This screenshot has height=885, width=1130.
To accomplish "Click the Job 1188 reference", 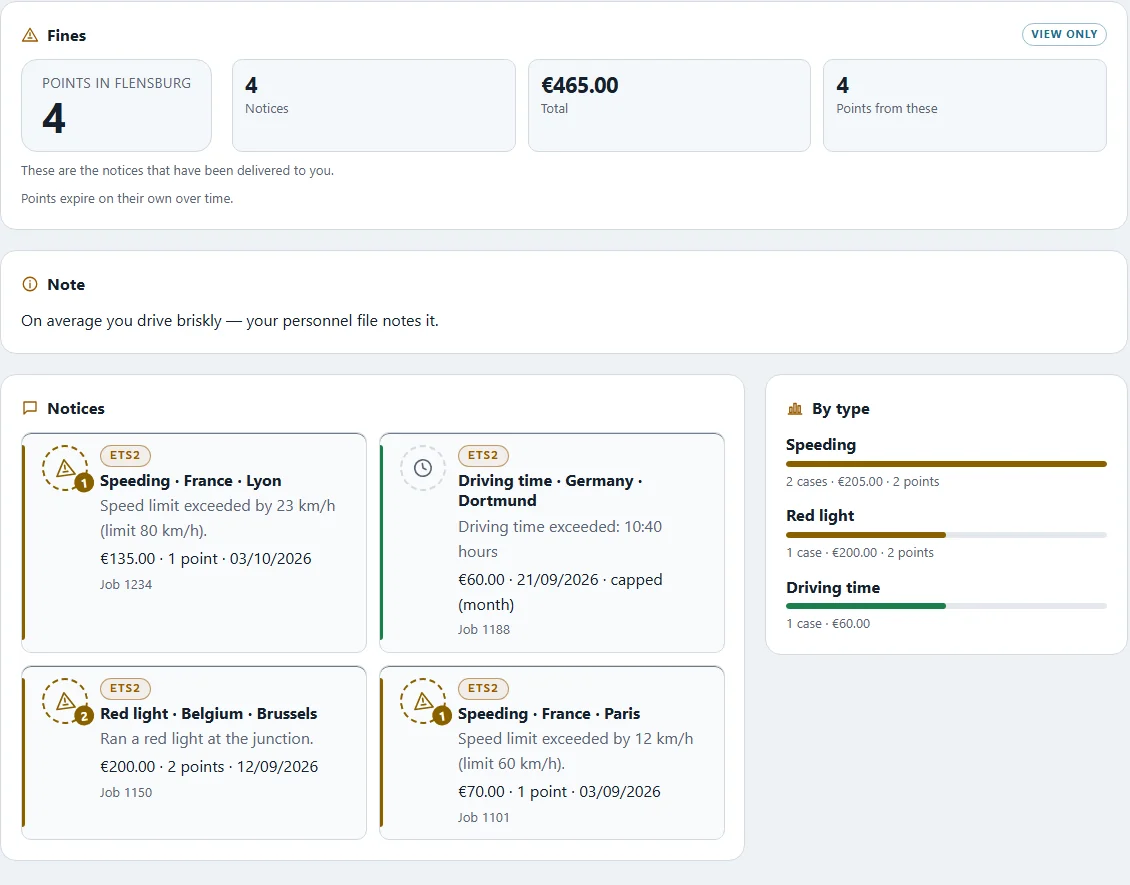I will pos(484,629).
